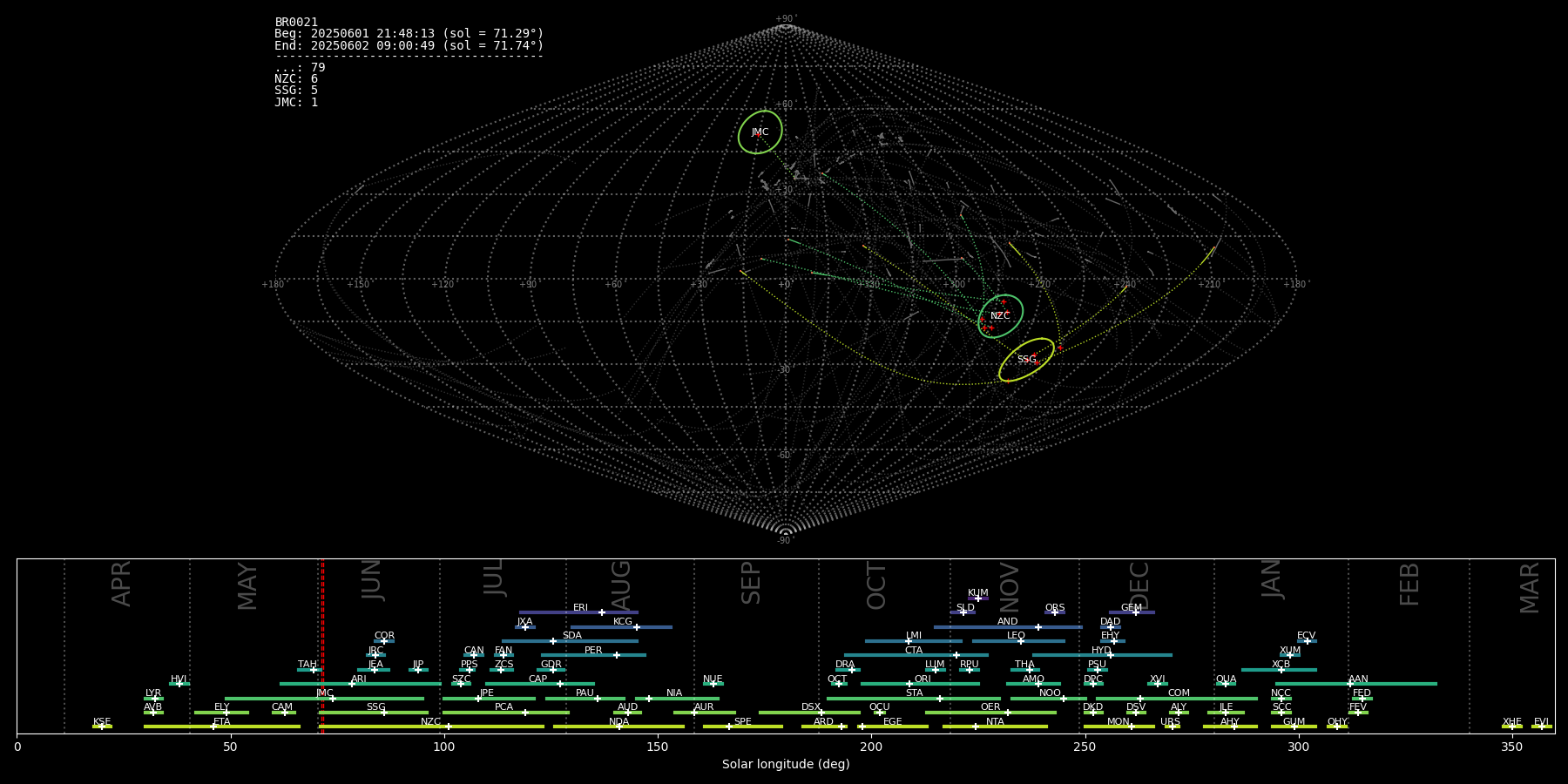Screen dimensions: 1568x784
Task: Click the URS shower label on the timeline
Action: (1170, 721)
